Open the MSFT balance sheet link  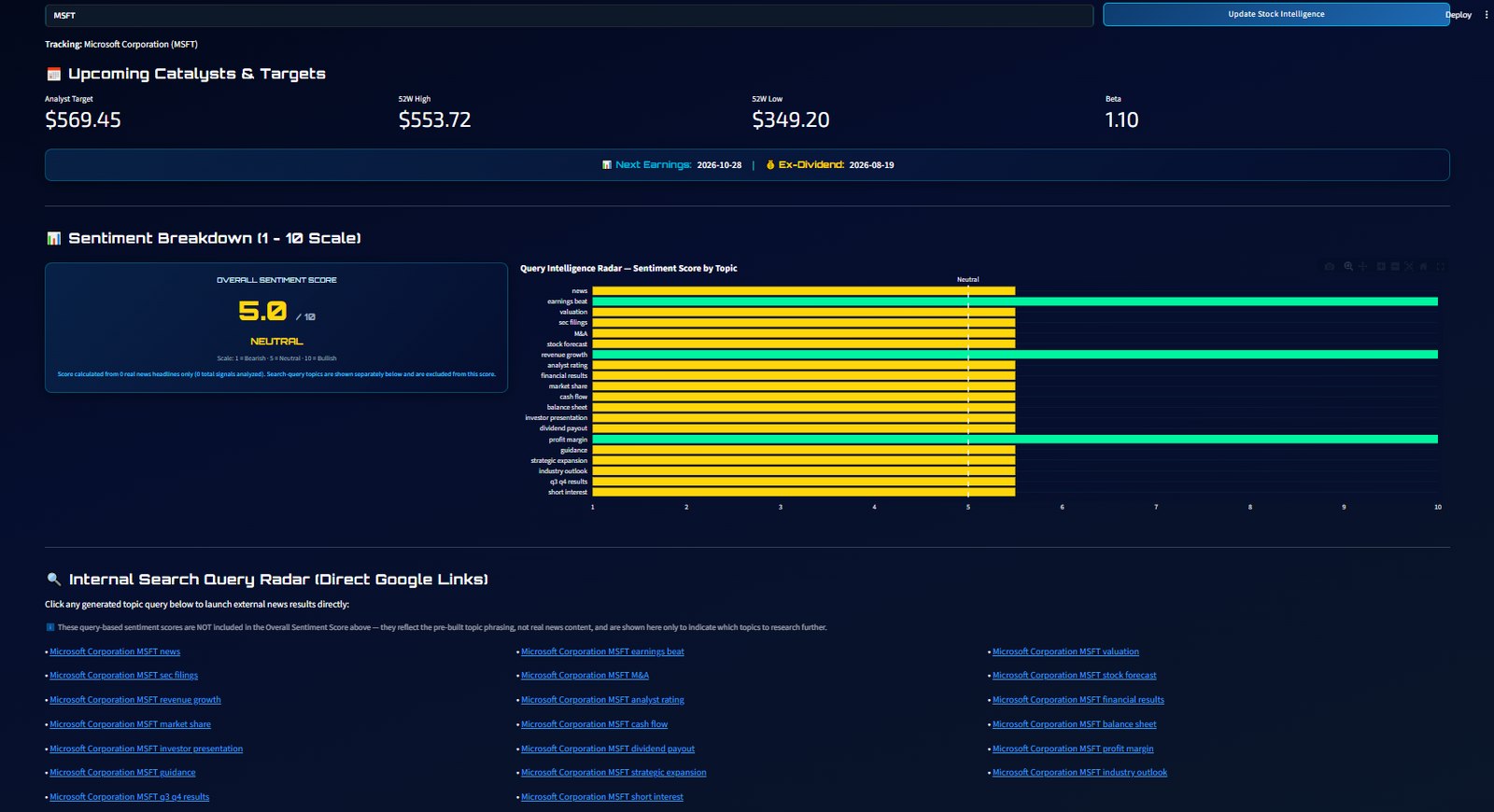click(1074, 724)
